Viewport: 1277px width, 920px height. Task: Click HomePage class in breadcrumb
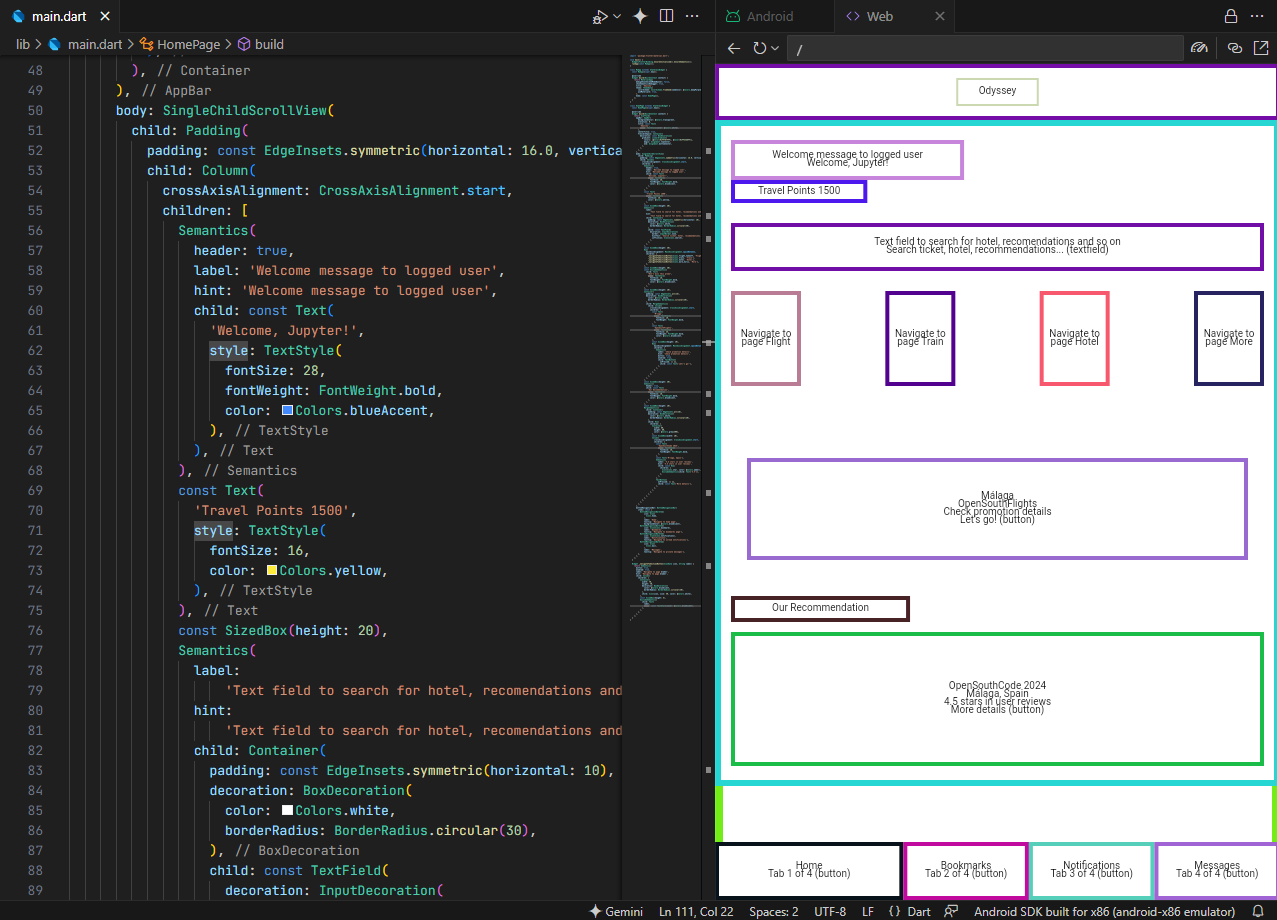[x=188, y=44]
